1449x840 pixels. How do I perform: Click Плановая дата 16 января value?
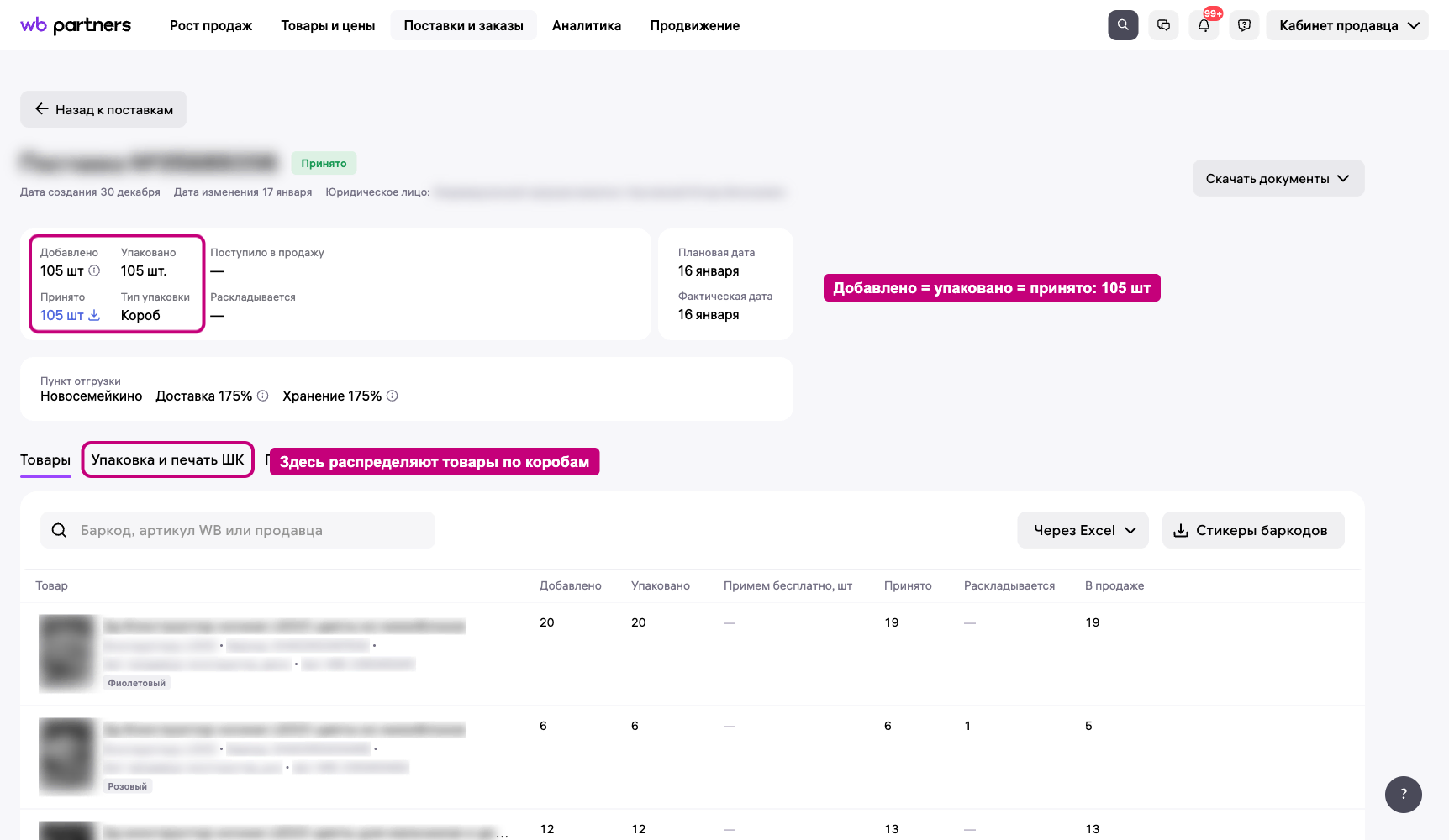[x=709, y=270]
